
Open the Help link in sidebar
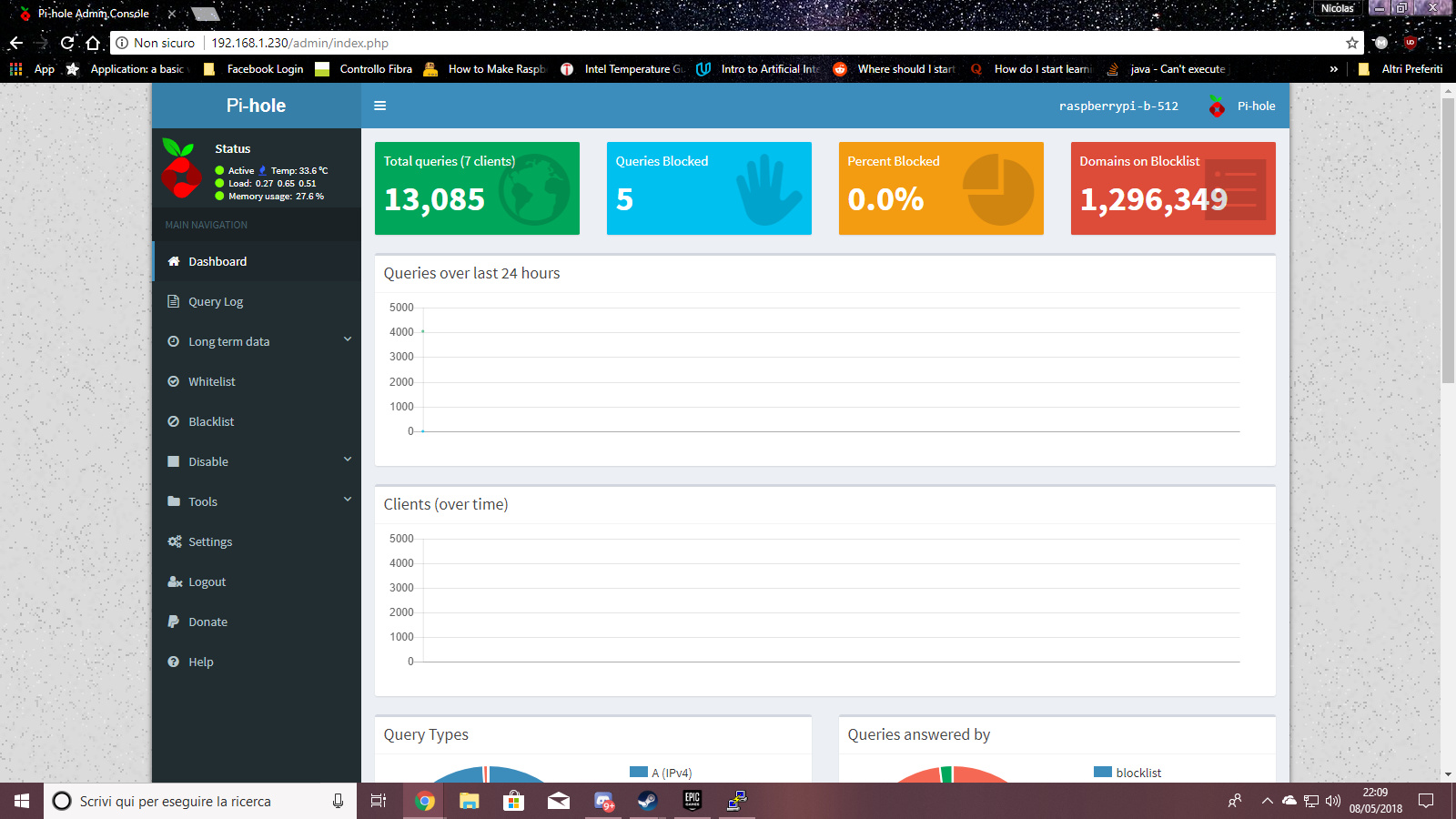pyautogui.click(x=257, y=662)
